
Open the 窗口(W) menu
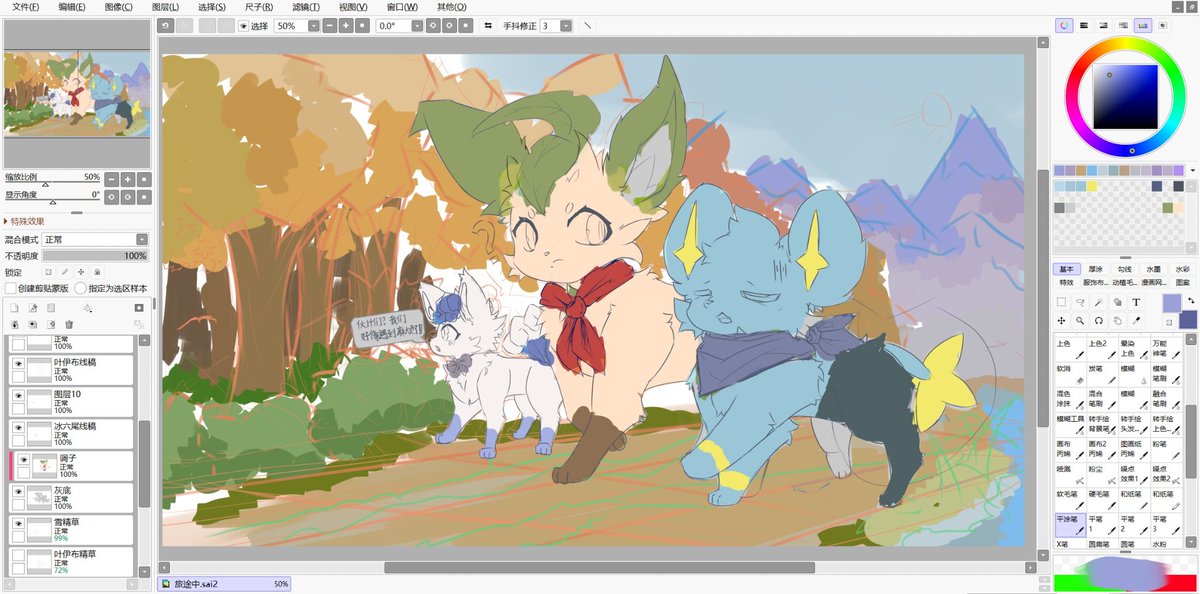402,7
